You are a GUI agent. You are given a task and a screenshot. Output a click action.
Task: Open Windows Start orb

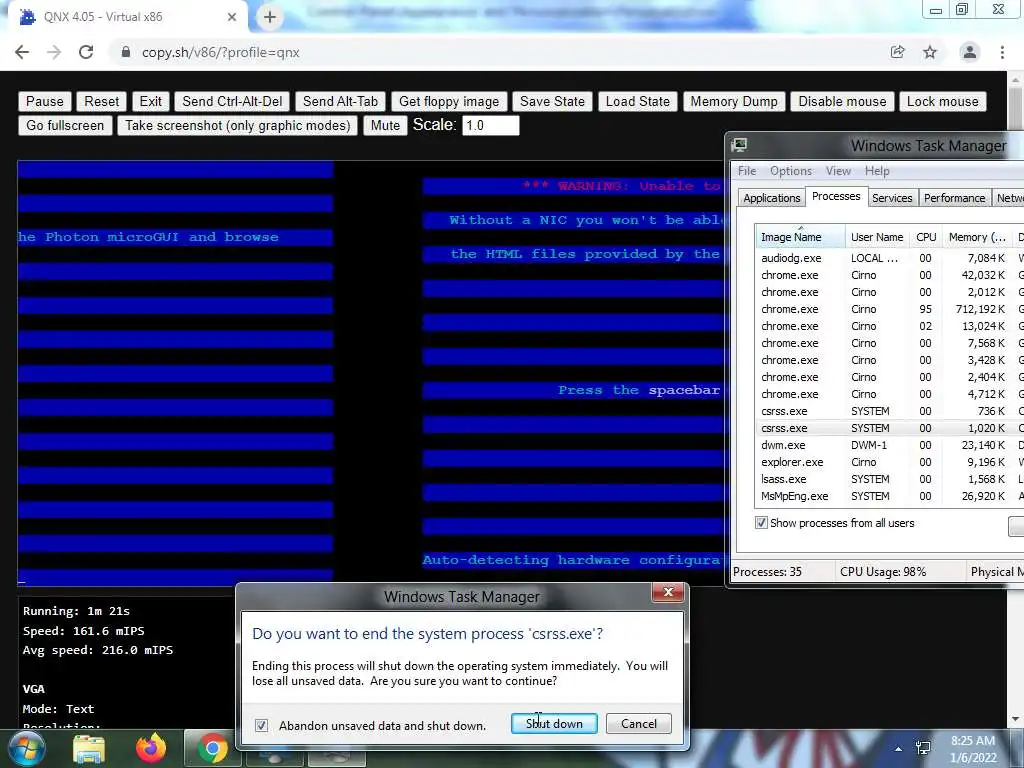(x=26, y=748)
